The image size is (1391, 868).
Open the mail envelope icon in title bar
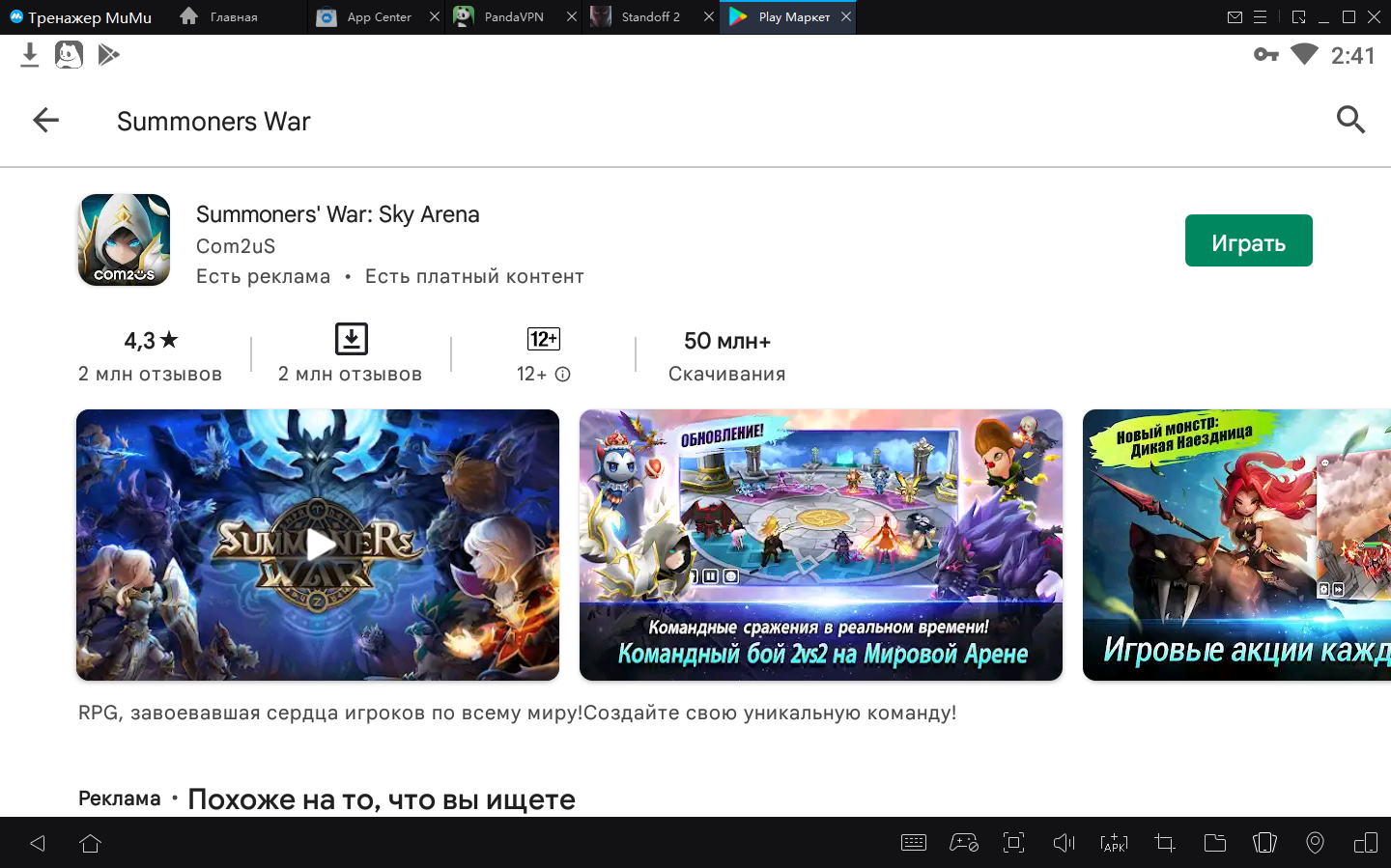pyautogui.click(x=1235, y=17)
